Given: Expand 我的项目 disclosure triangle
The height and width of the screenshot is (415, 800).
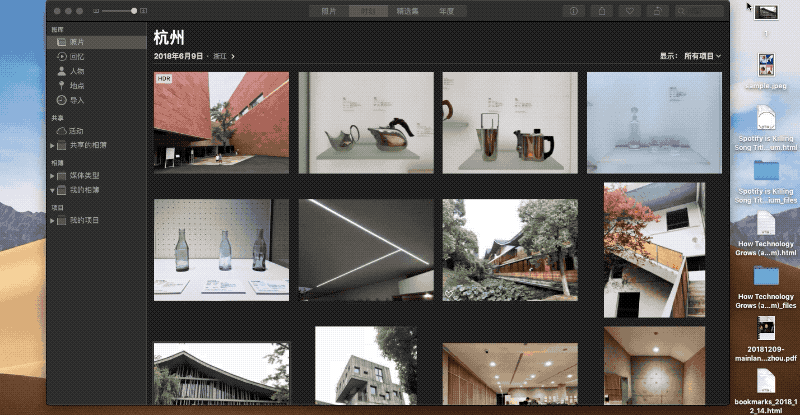Looking at the screenshot, I should 52,221.
